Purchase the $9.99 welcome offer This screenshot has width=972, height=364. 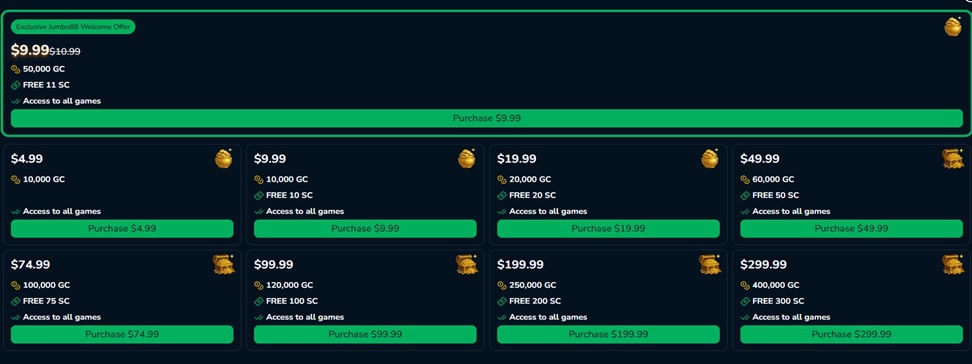487,118
